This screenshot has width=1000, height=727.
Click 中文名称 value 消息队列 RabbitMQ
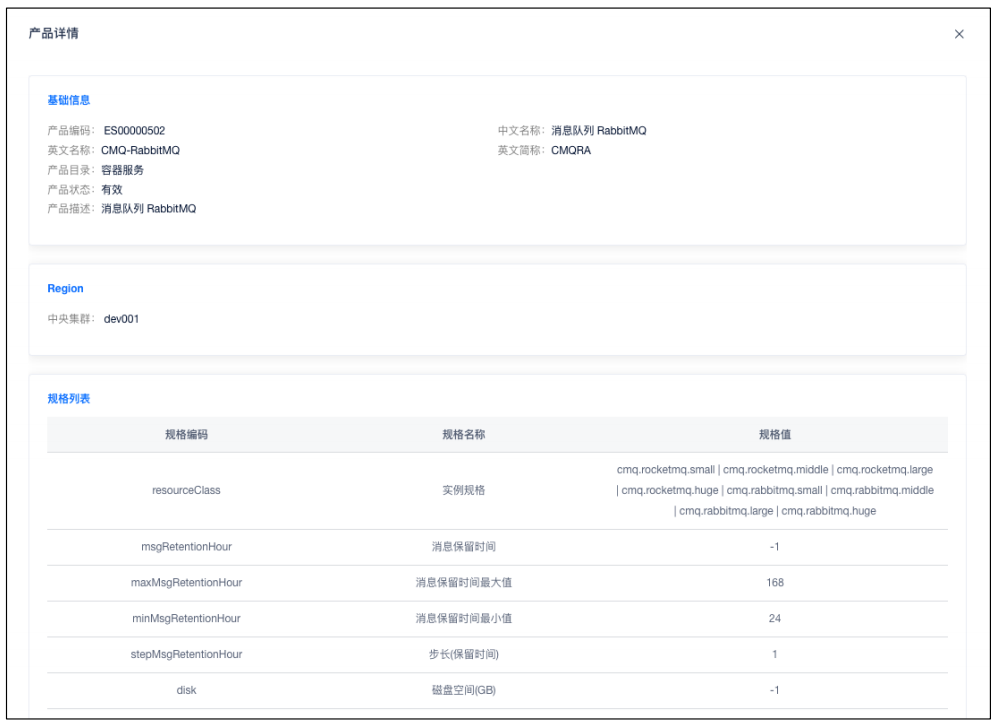[599, 131]
